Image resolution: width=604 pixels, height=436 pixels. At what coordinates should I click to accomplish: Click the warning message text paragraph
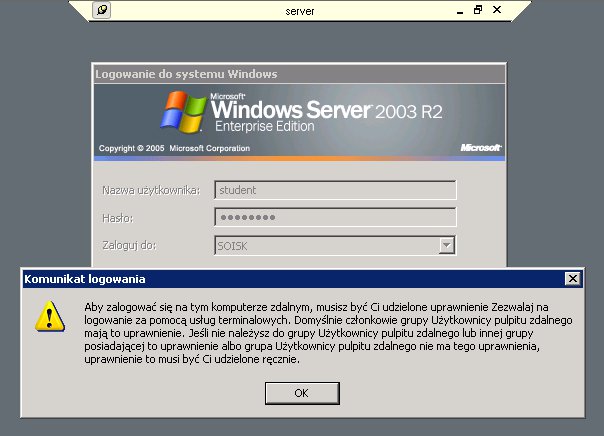328,333
